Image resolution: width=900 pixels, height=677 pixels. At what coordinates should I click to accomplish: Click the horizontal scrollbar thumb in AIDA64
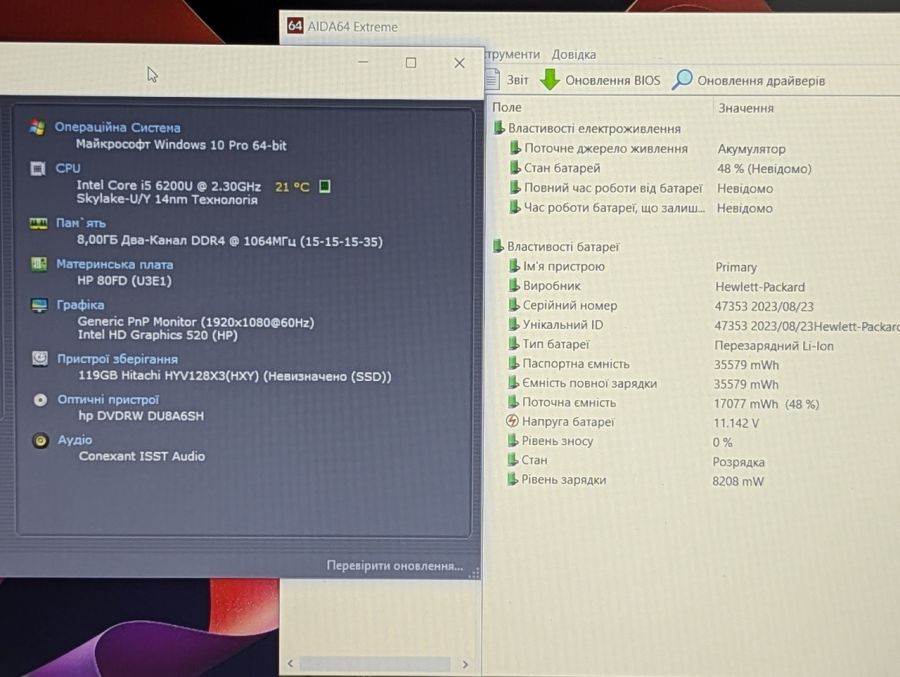pos(375,664)
